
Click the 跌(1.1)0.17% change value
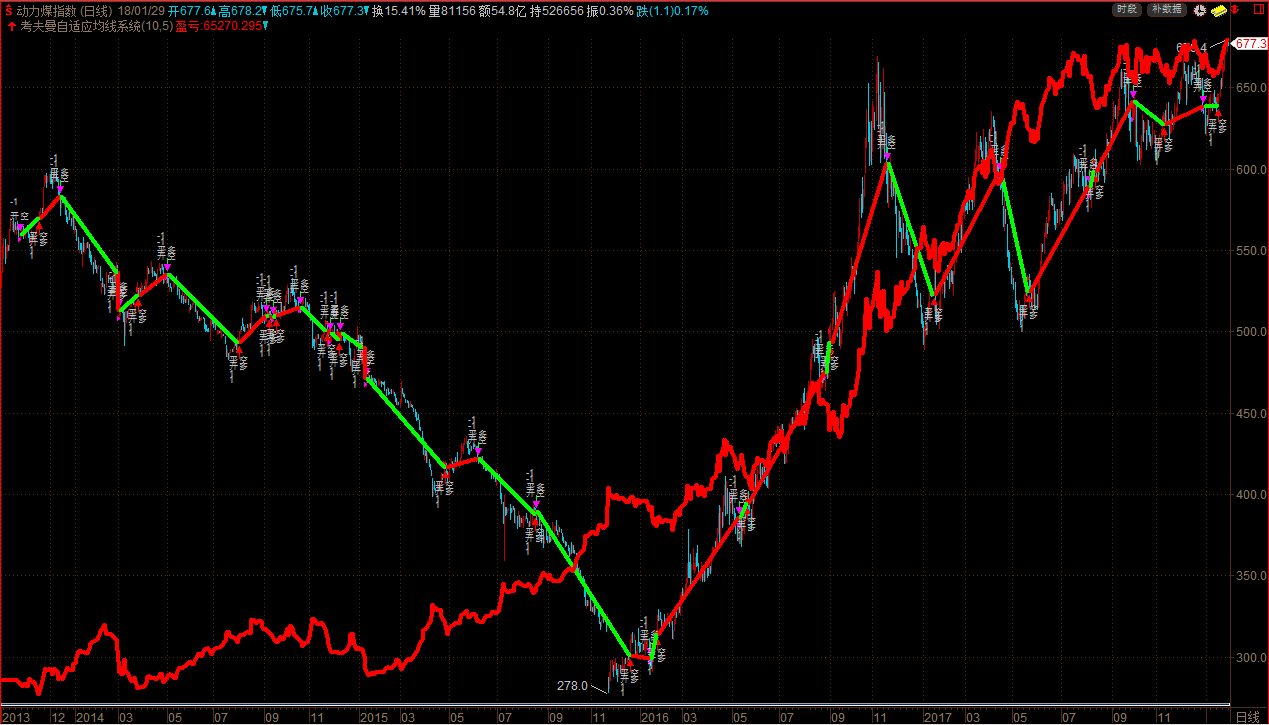click(672, 10)
